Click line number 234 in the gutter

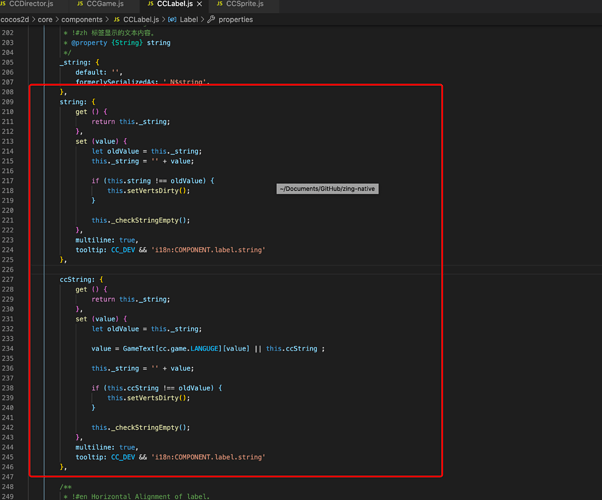coord(8,349)
